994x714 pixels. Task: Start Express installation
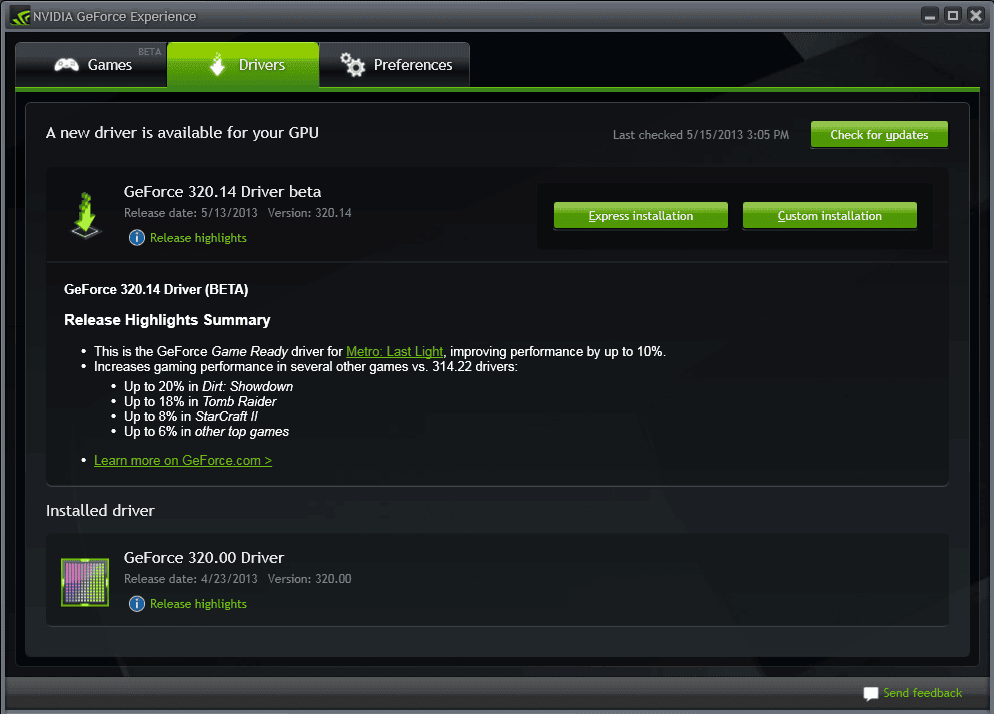640,216
